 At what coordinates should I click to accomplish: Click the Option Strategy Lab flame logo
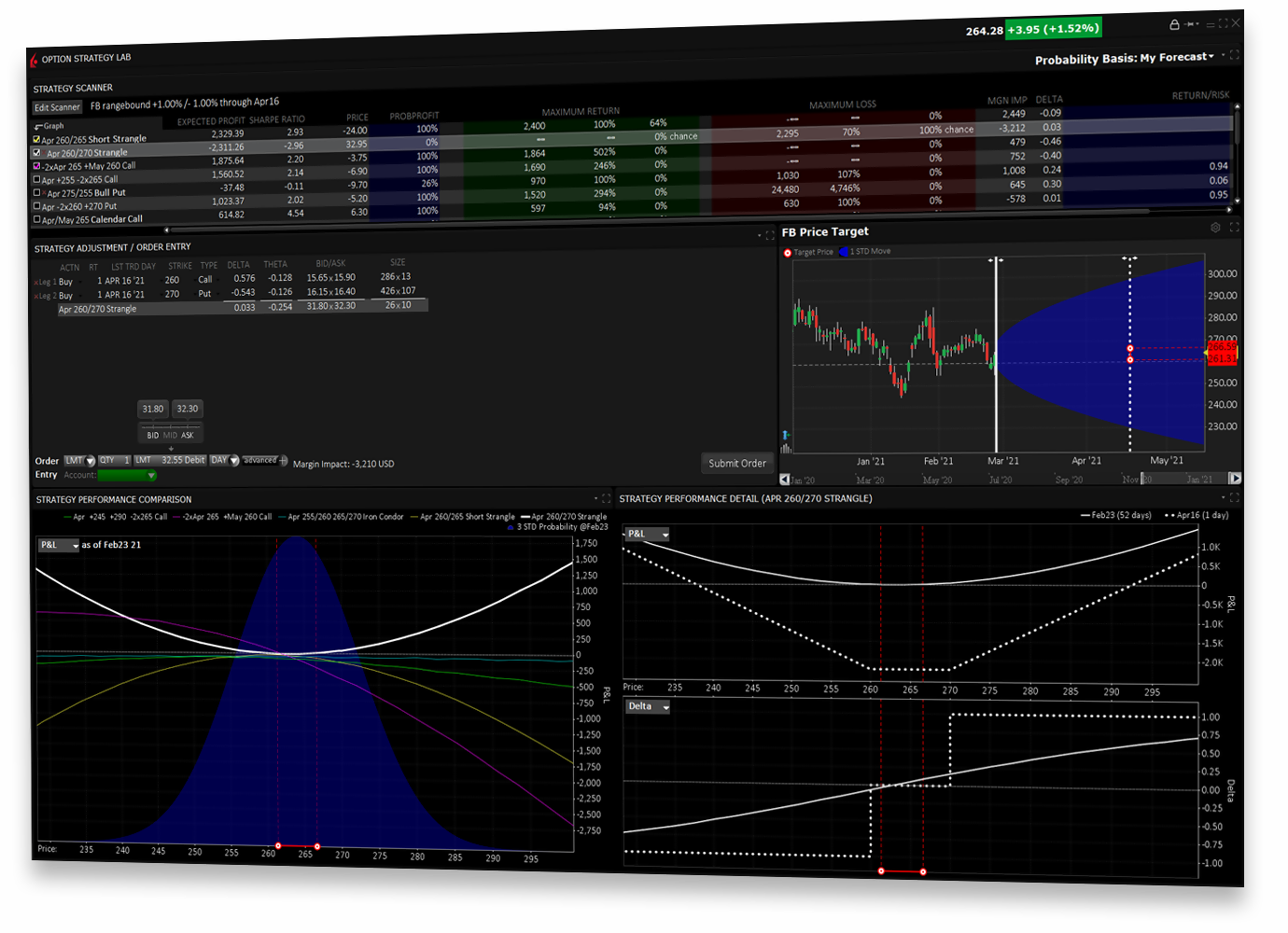tap(34, 58)
